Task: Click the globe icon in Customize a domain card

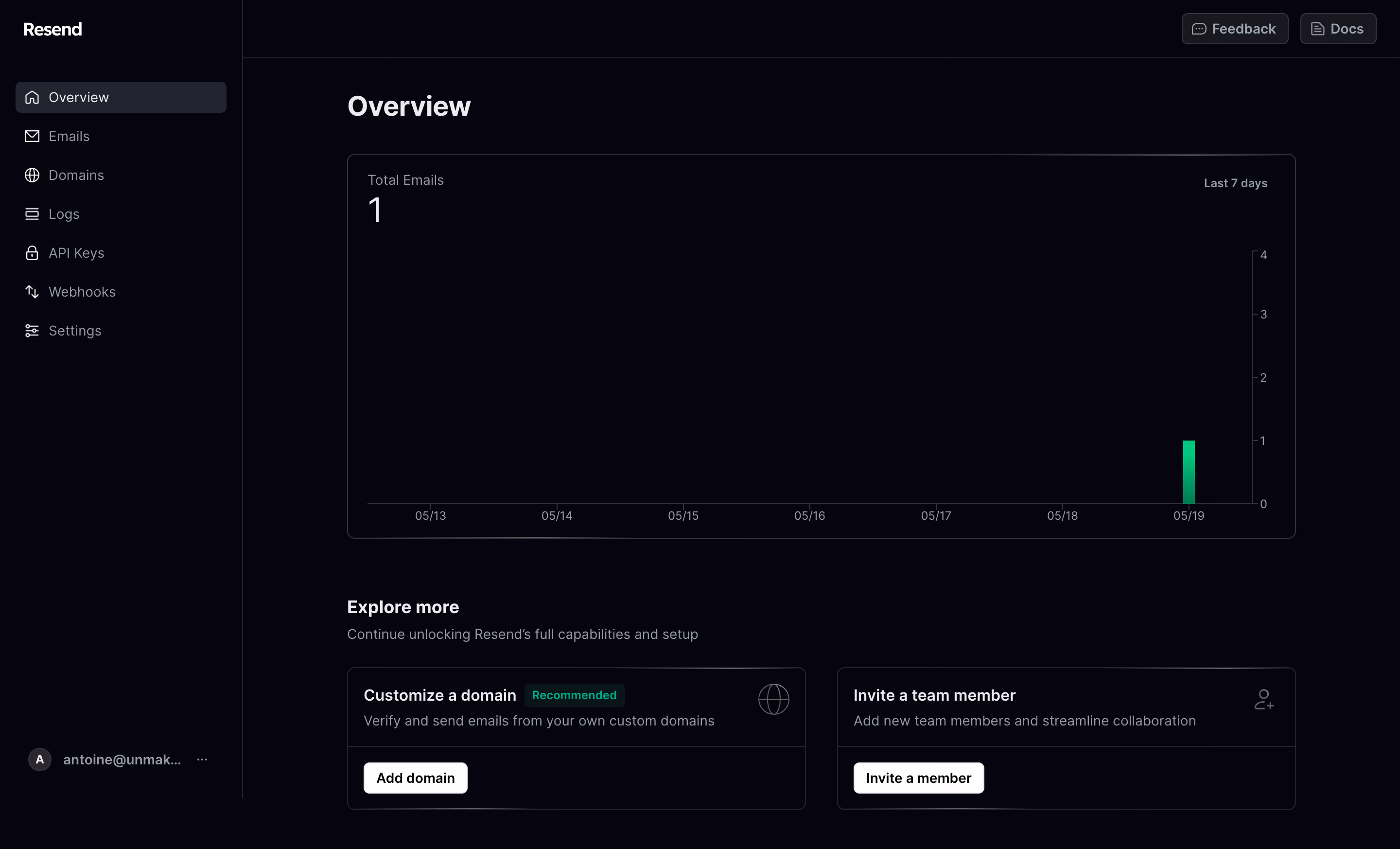Action: (773, 699)
